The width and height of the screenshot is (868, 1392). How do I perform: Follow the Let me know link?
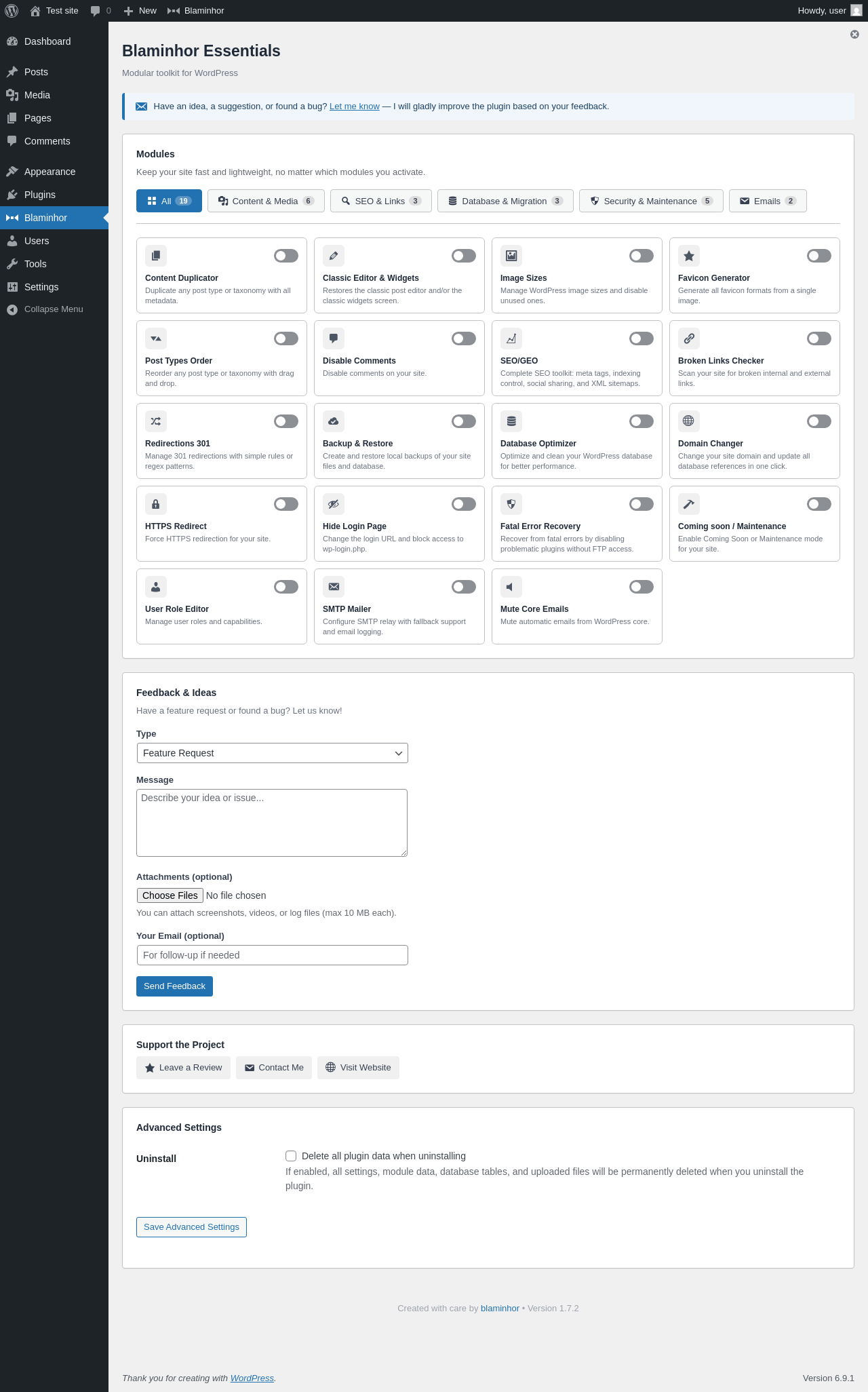pos(354,107)
